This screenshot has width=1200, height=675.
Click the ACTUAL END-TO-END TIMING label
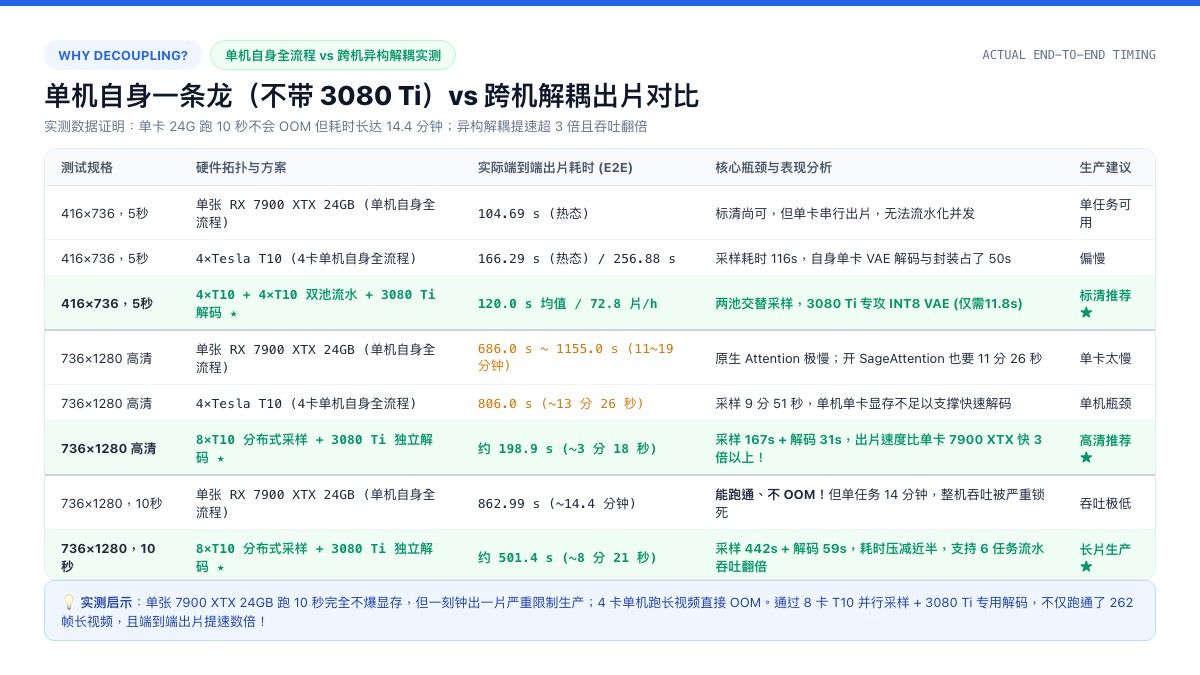coord(1069,55)
